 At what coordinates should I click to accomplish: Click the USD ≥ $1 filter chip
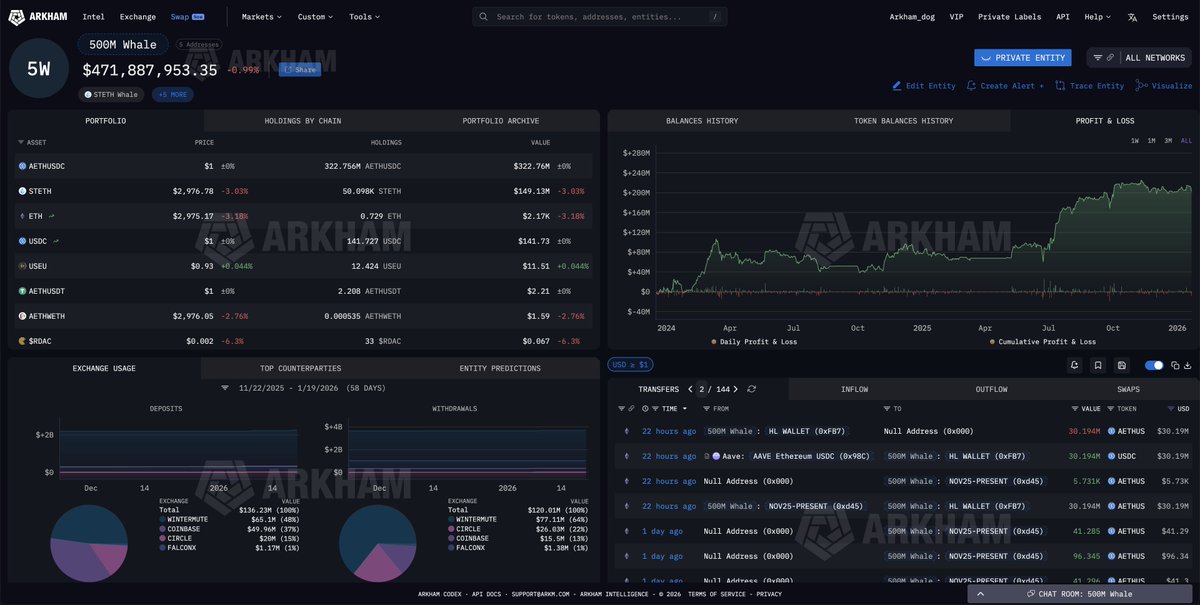point(631,365)
